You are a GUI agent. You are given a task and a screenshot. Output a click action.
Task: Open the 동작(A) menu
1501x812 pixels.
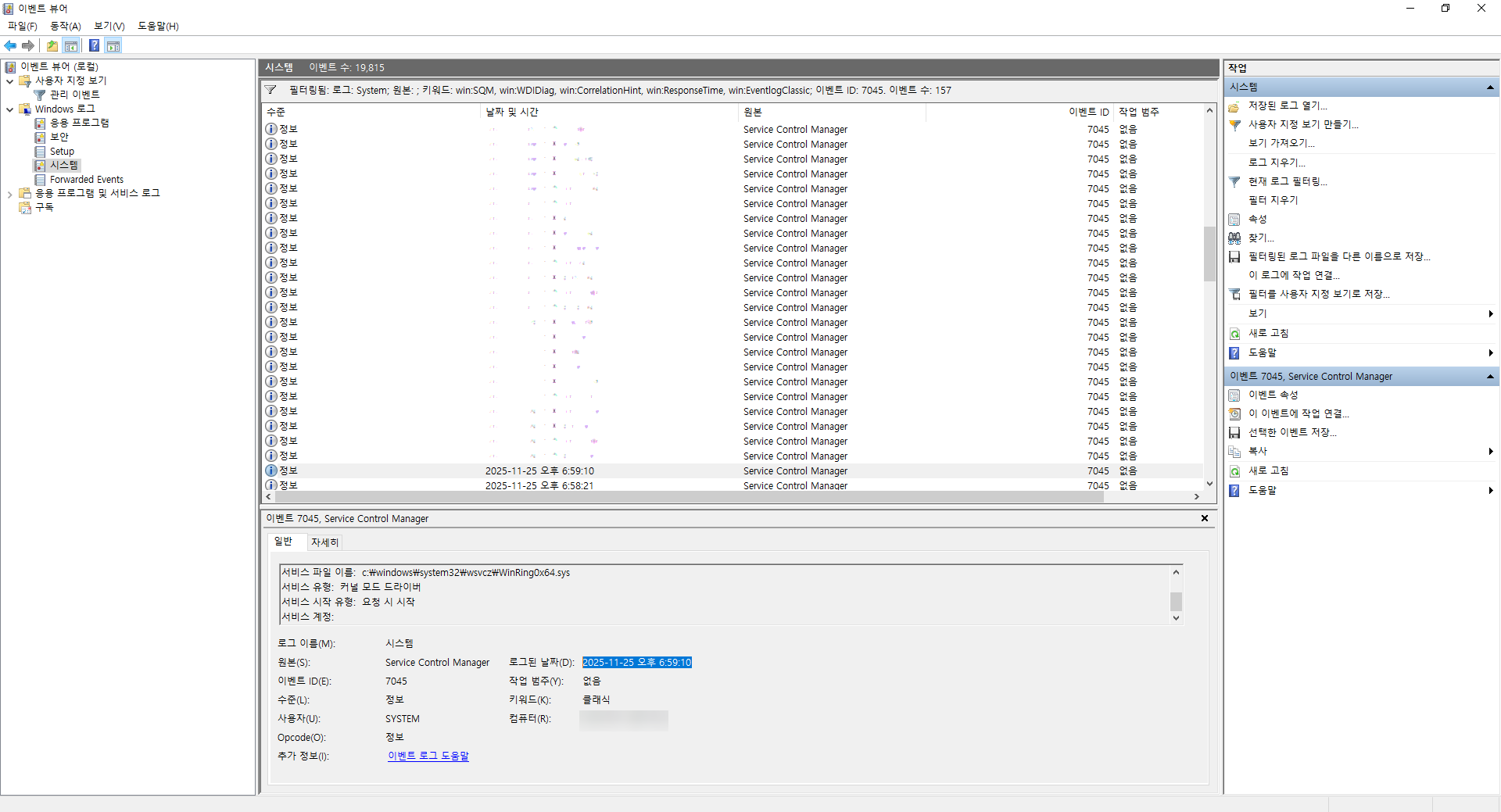click(x=66, y=26)
